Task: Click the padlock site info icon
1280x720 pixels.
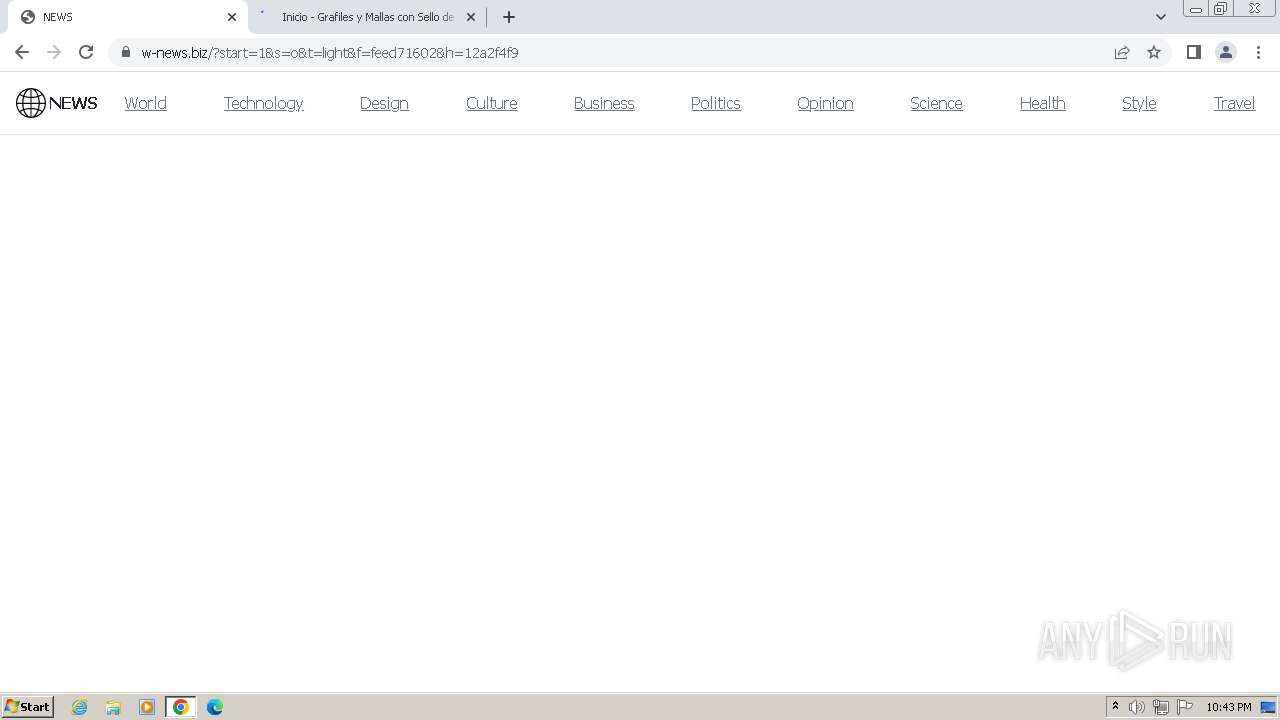Action: click(x=125, y=52)
